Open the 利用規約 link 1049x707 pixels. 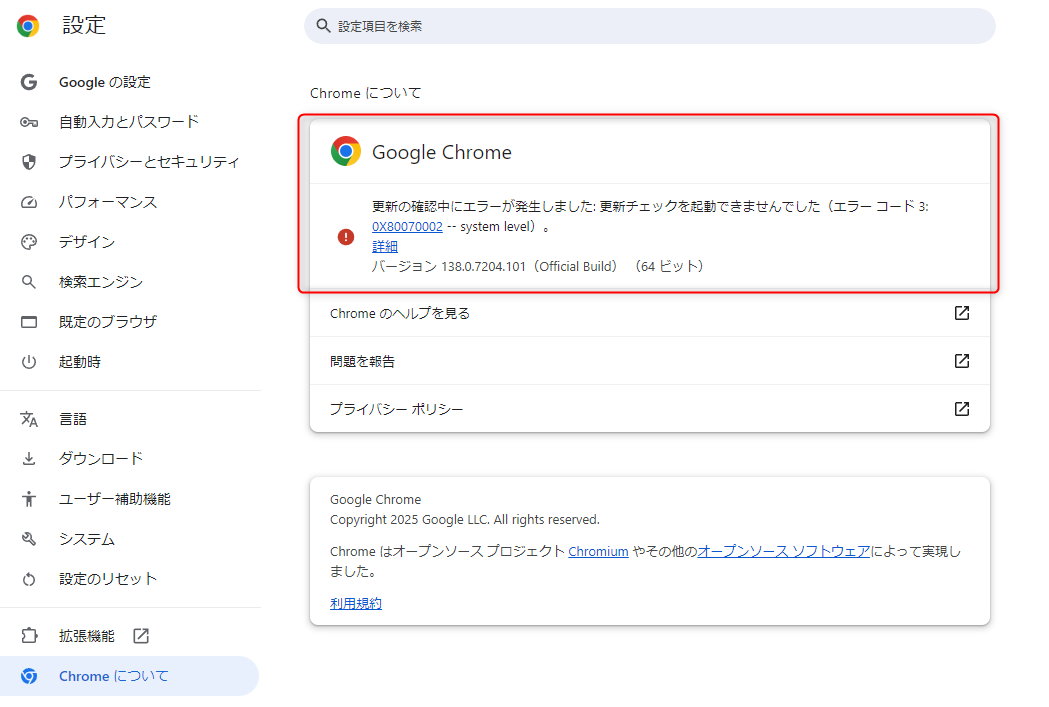(x=356, y=604)
